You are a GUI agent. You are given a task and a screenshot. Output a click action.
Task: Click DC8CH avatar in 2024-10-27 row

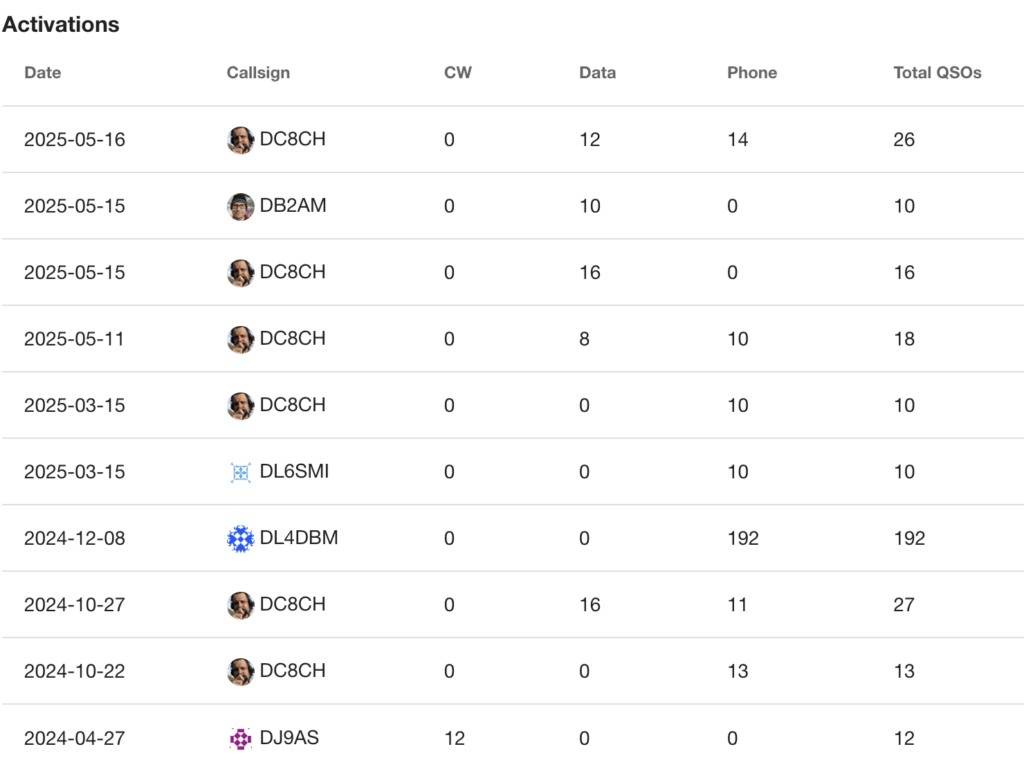(240, 605)
